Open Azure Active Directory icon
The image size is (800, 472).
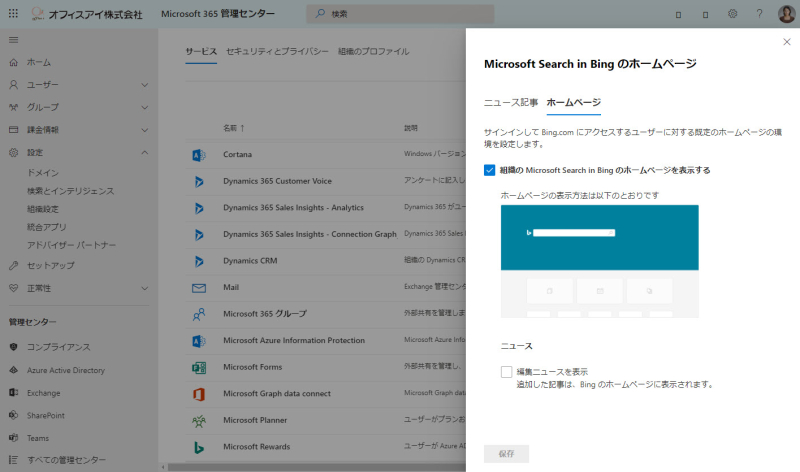point(13,370)
